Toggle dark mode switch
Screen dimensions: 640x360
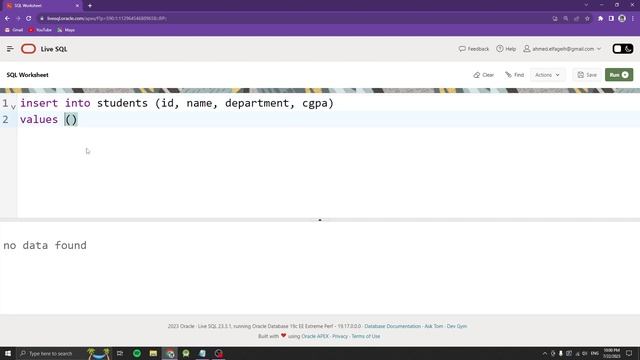coord(623,49)
